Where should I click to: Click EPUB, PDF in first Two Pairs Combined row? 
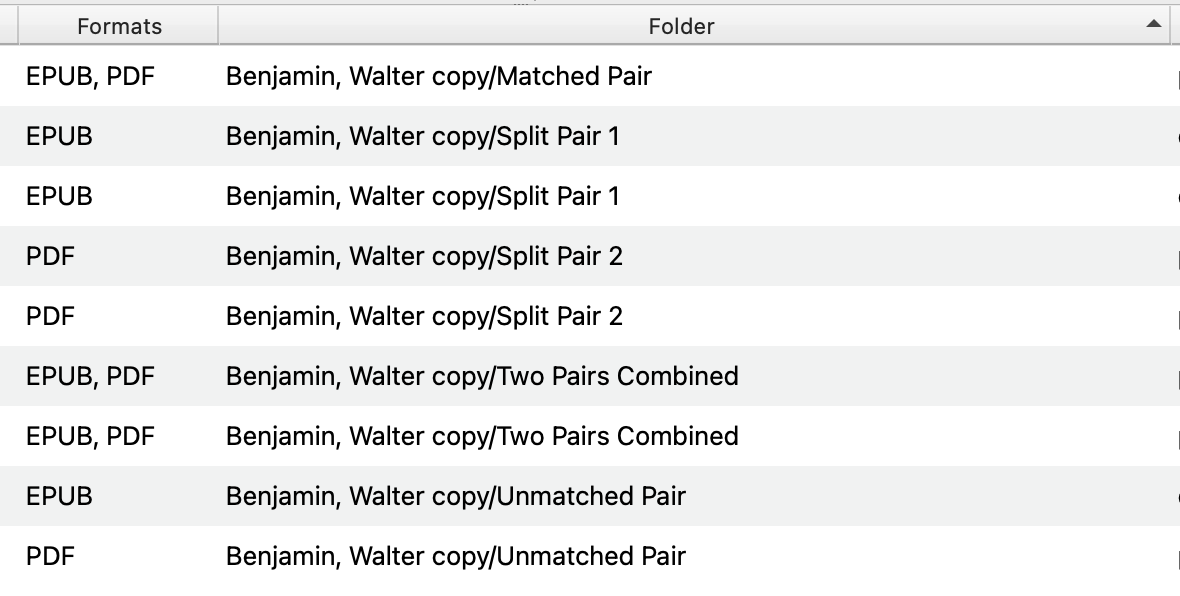(x=90, y=376)
